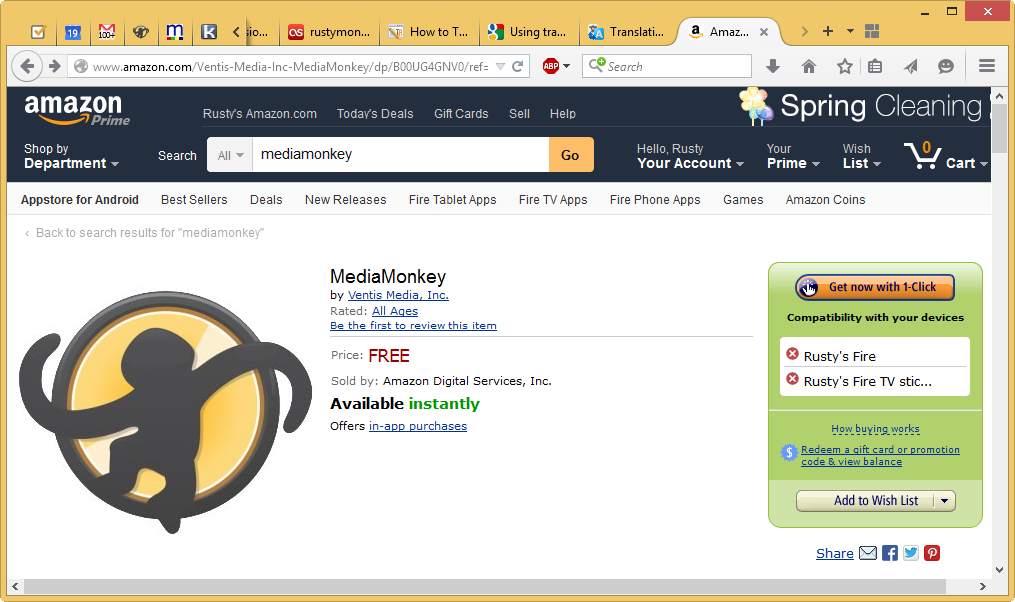
Task: Select Fire Tablet Apps in Appstore menu
Action: click(452, 200)
